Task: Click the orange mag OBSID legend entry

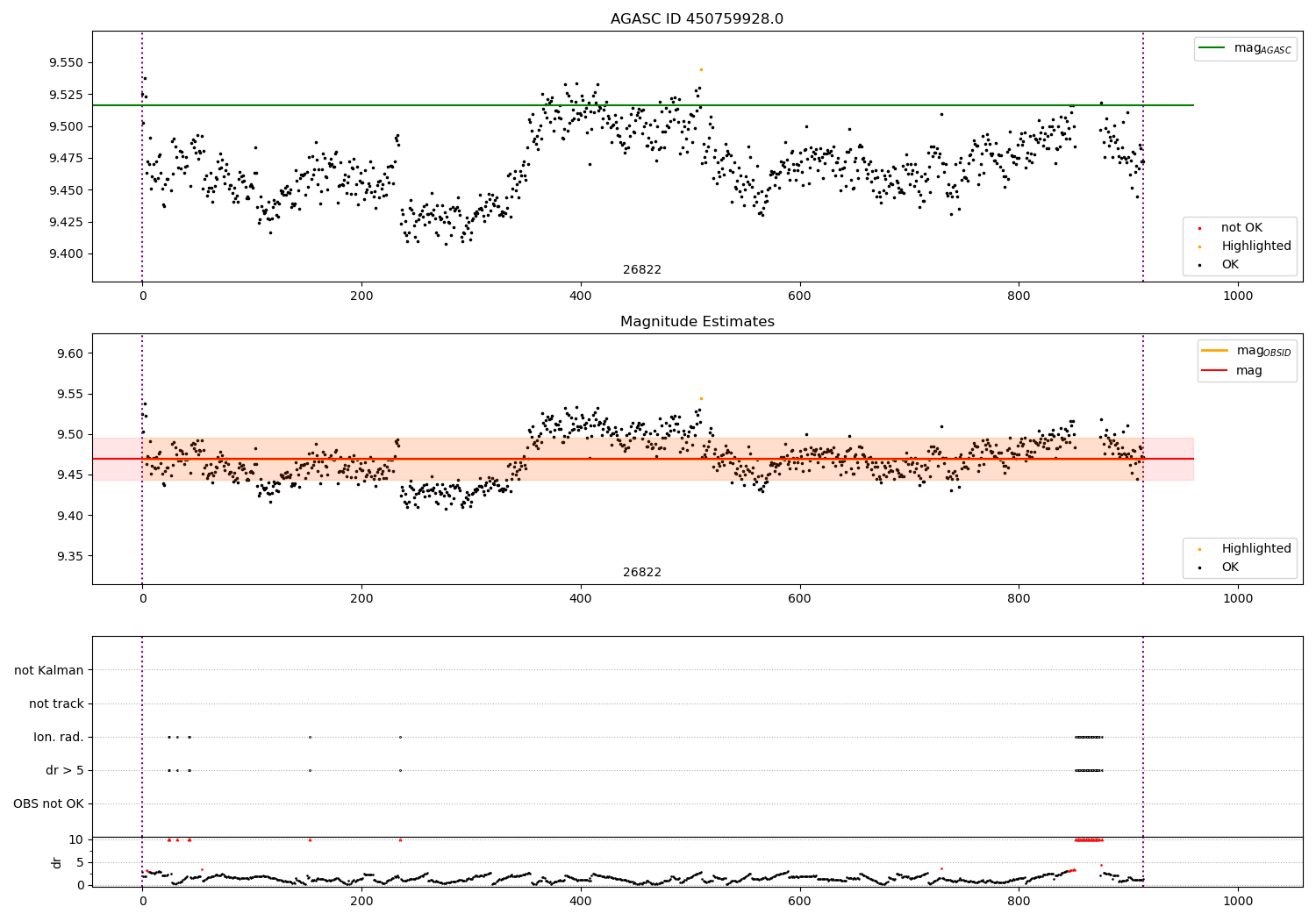Action: click(1246, 351)
